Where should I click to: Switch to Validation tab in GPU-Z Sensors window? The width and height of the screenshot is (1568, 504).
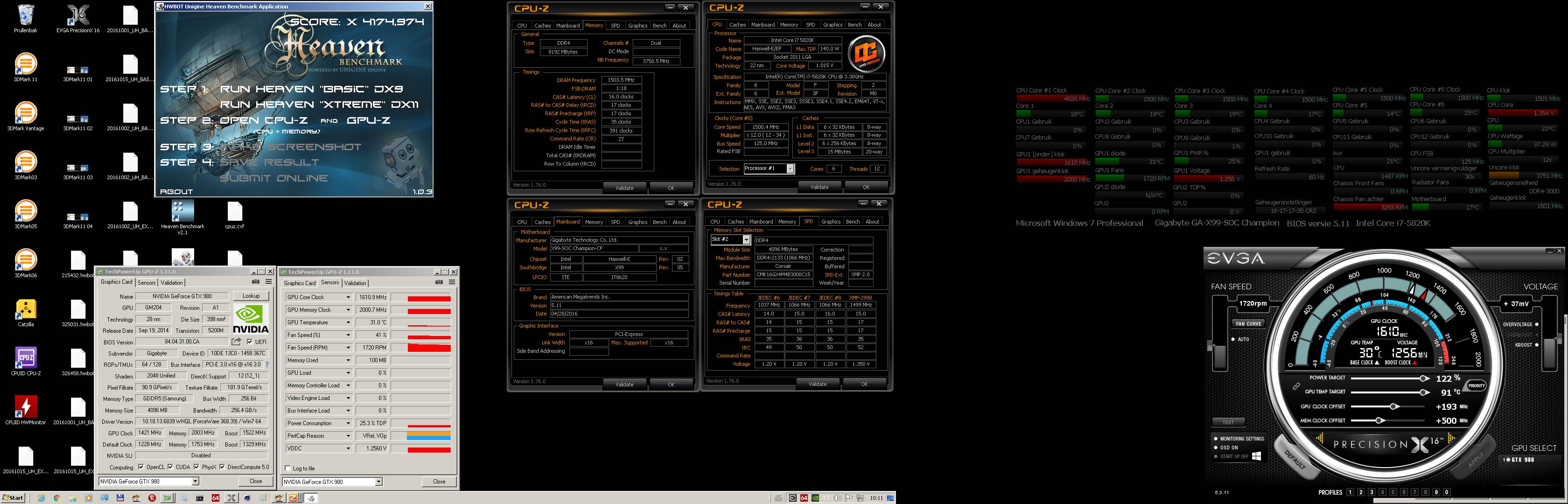click(x=356, y=282)
